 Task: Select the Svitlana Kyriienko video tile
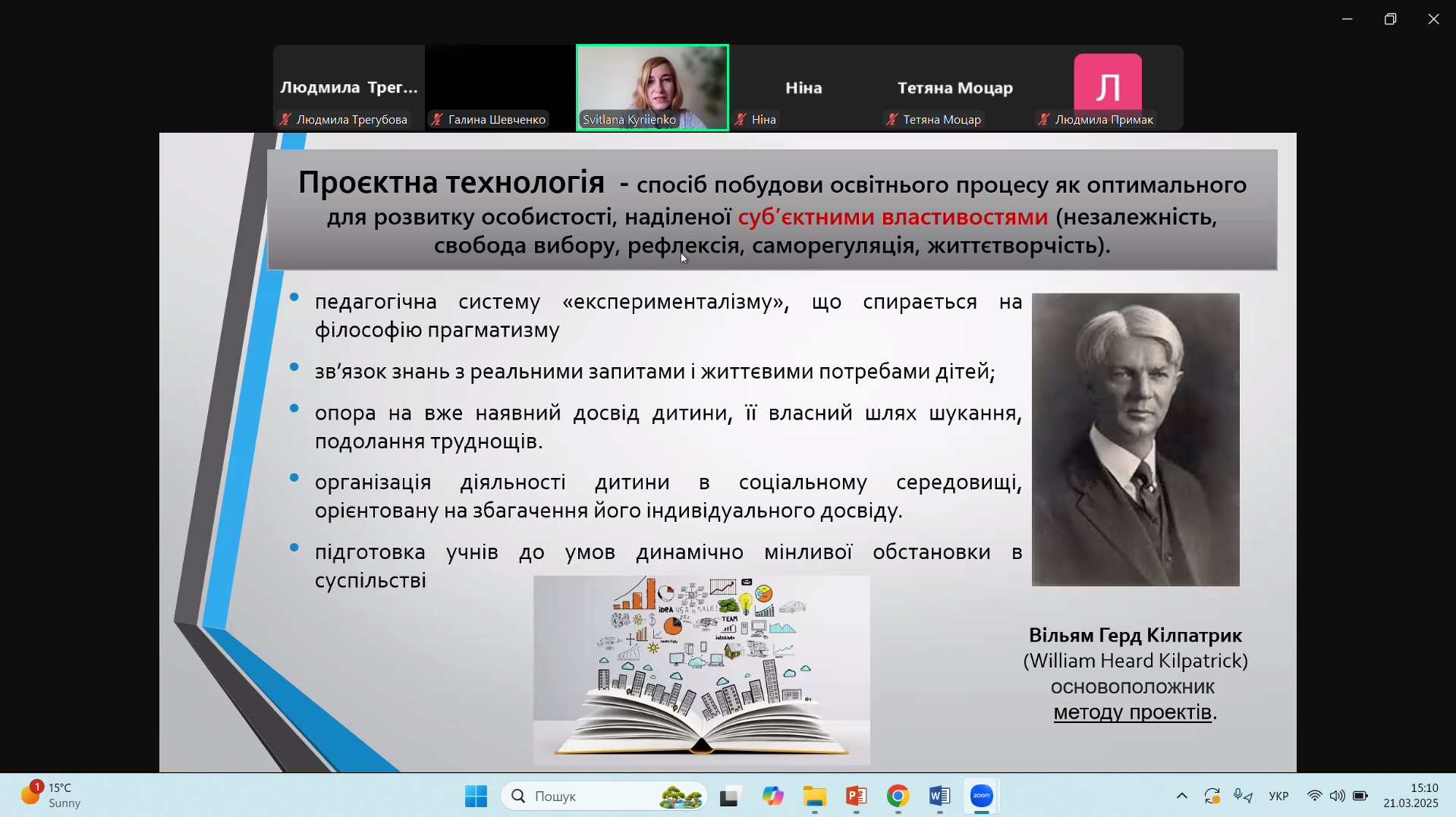click(x=652, y=86)
